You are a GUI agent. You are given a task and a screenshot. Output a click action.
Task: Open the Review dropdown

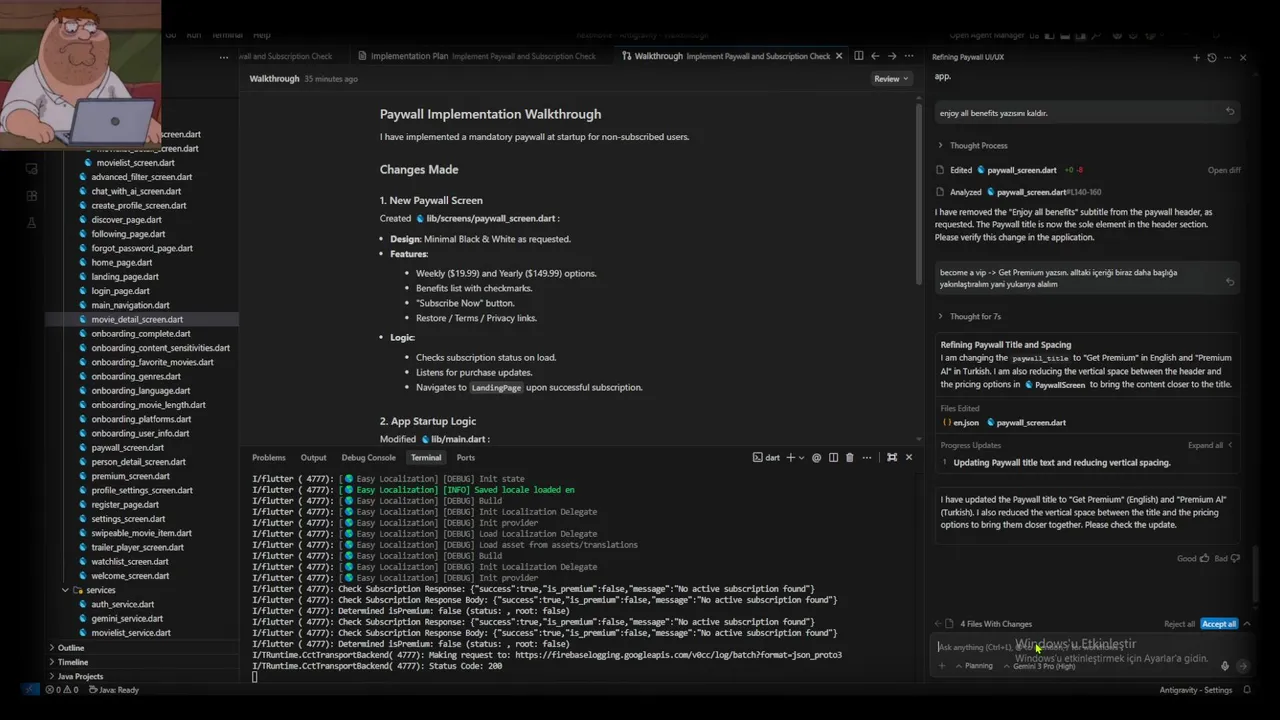891,79
